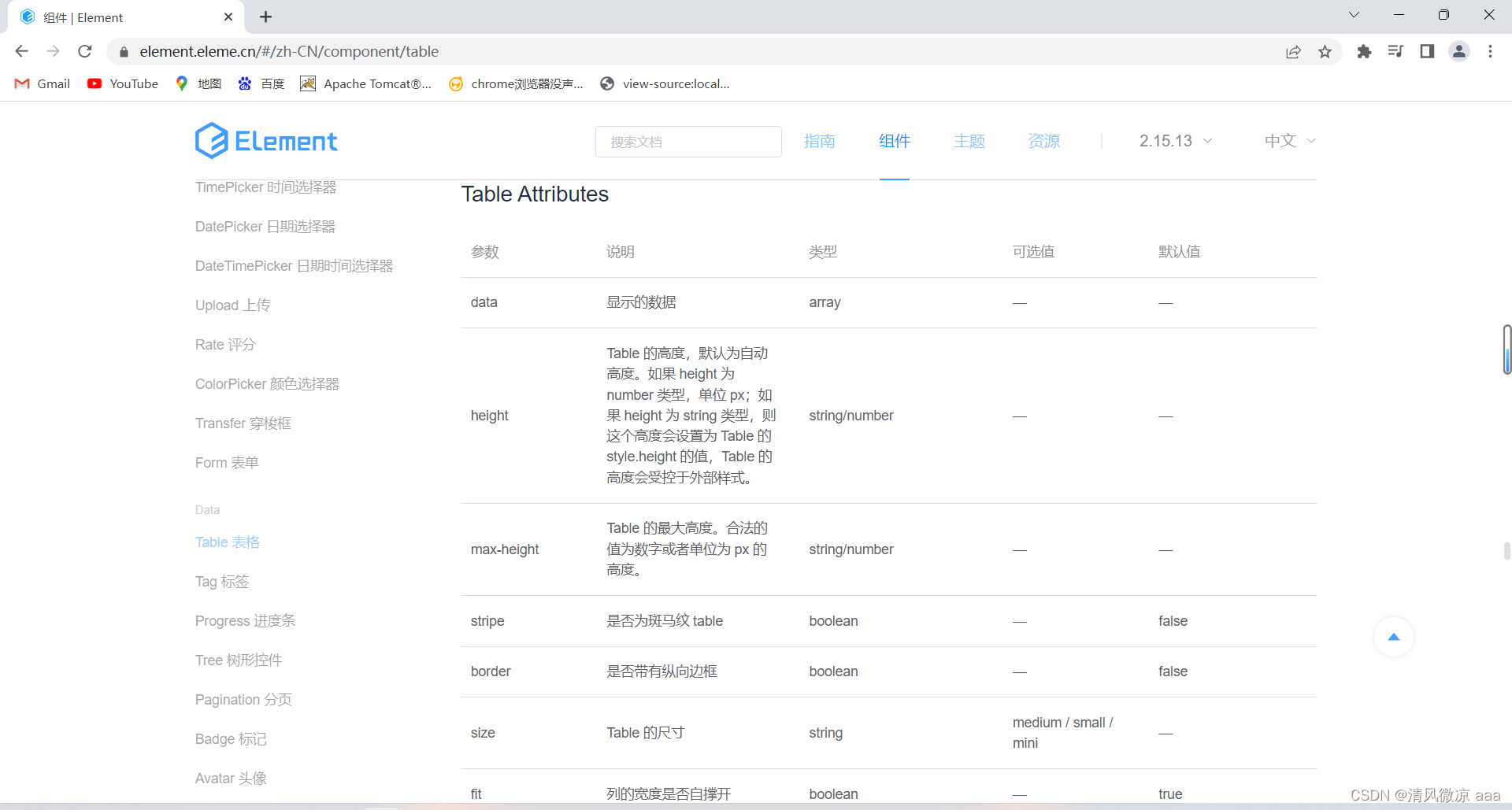The width and height of the screenshot is (1512, 810).
Task: Toggle the browser side panel
Action: (1427, 51)
